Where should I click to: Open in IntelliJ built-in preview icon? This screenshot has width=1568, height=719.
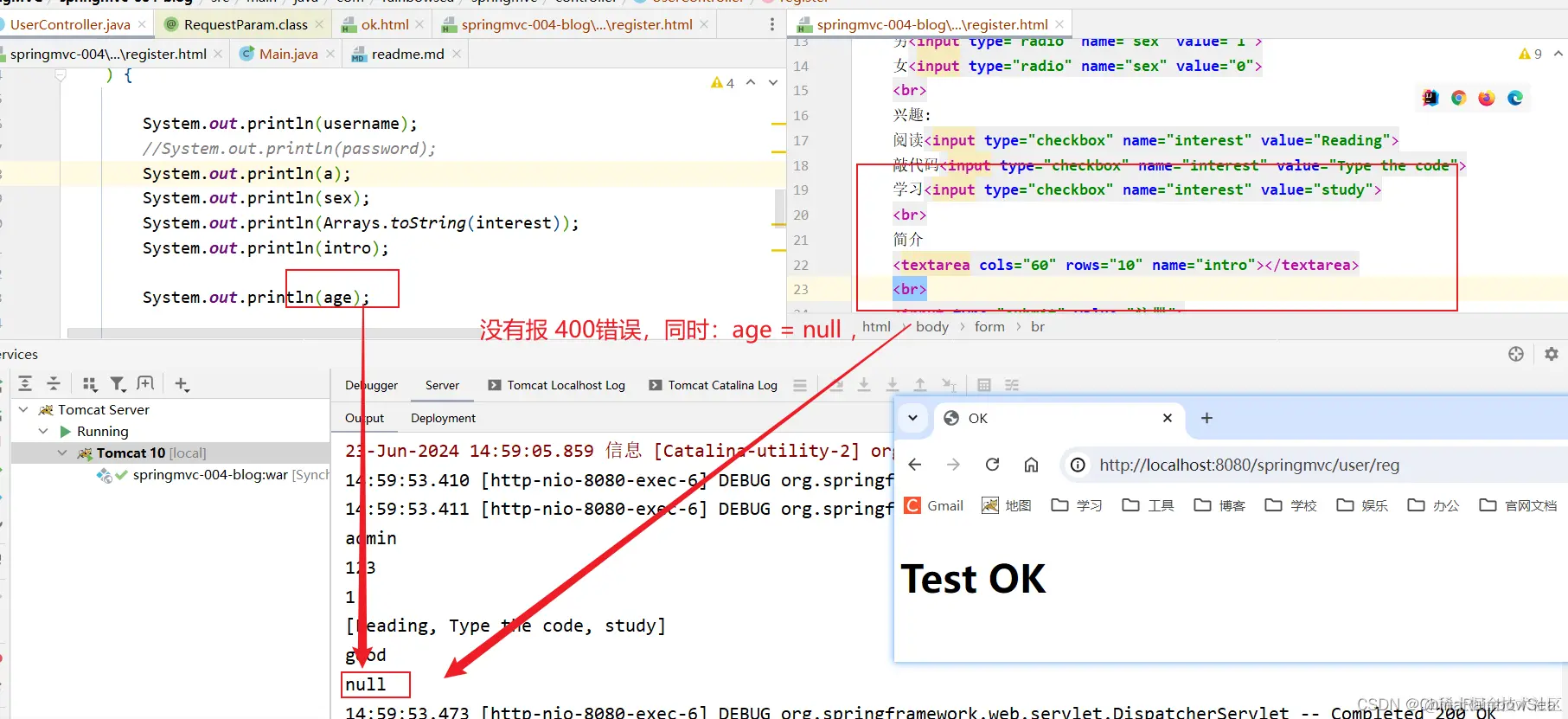[1430, 98]
